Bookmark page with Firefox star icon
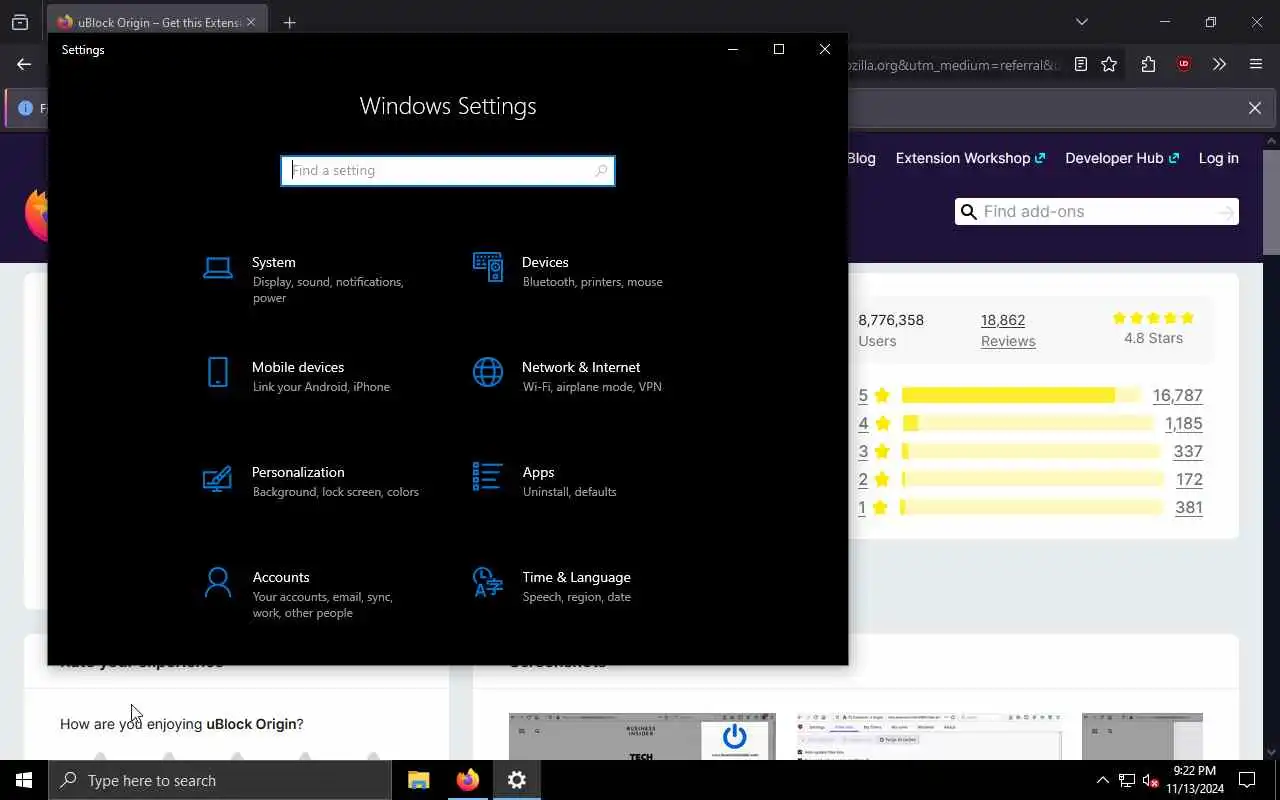This screenshot has height=800, width=1280. click(x=1109, y=64)
